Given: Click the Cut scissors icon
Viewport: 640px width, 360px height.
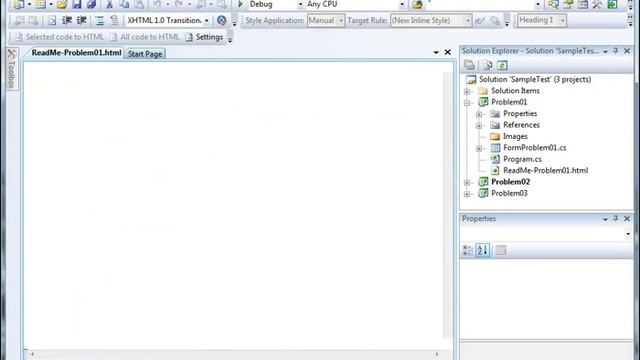Looking at the screenshot, I should (x=109, y=4).
